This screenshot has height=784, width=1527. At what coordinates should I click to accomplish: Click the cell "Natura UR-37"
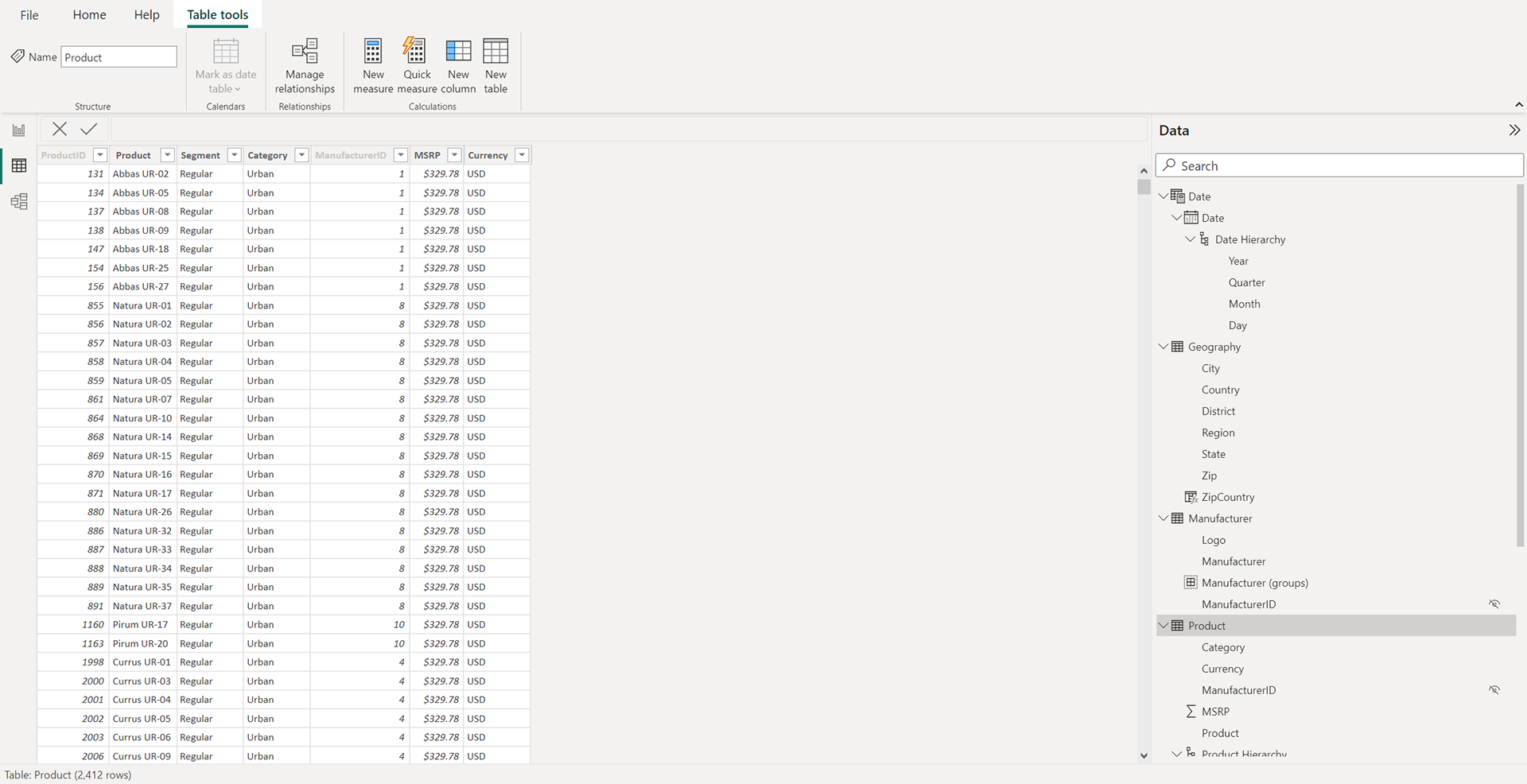(x=142, y=606)
